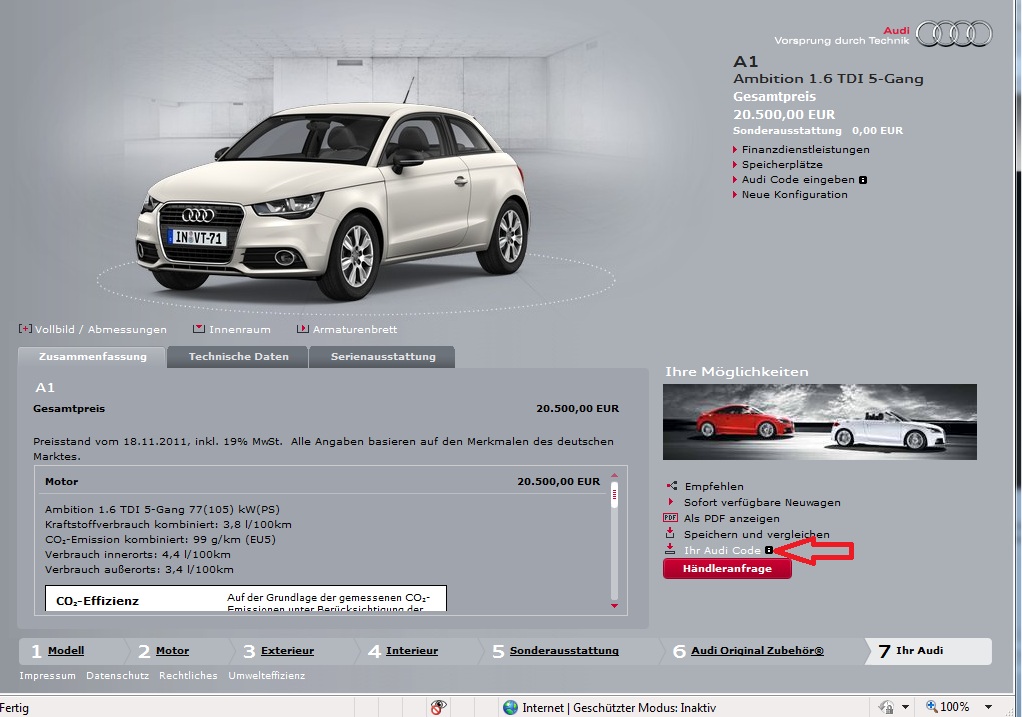Viewport: 1022px width, 717px height.
Task: Click the Händleranfrage button
Action: pyautogui.click(x=727, y=568)
